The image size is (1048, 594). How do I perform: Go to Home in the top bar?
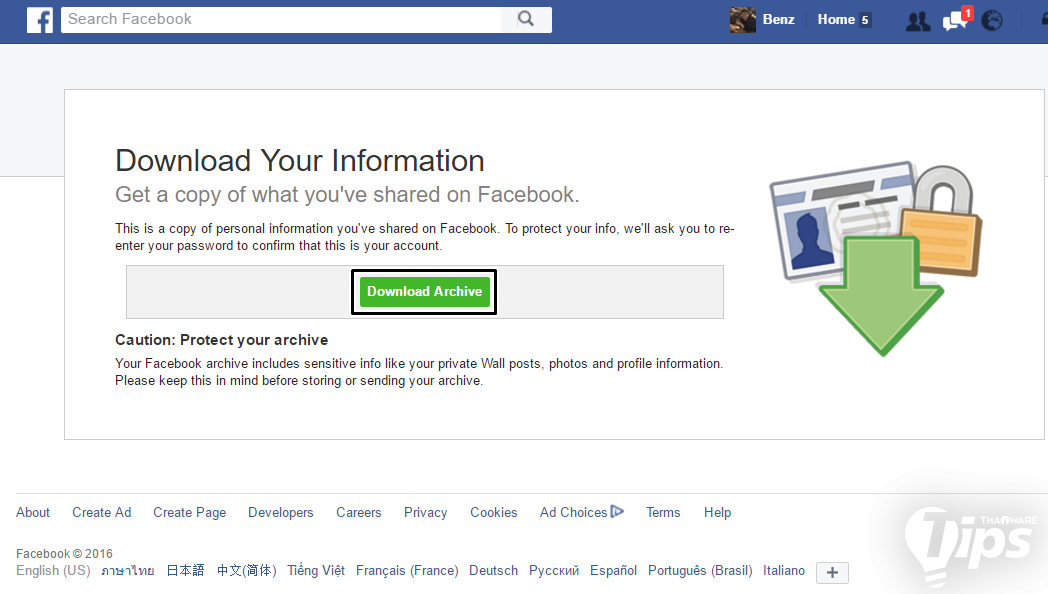[836, 19]
